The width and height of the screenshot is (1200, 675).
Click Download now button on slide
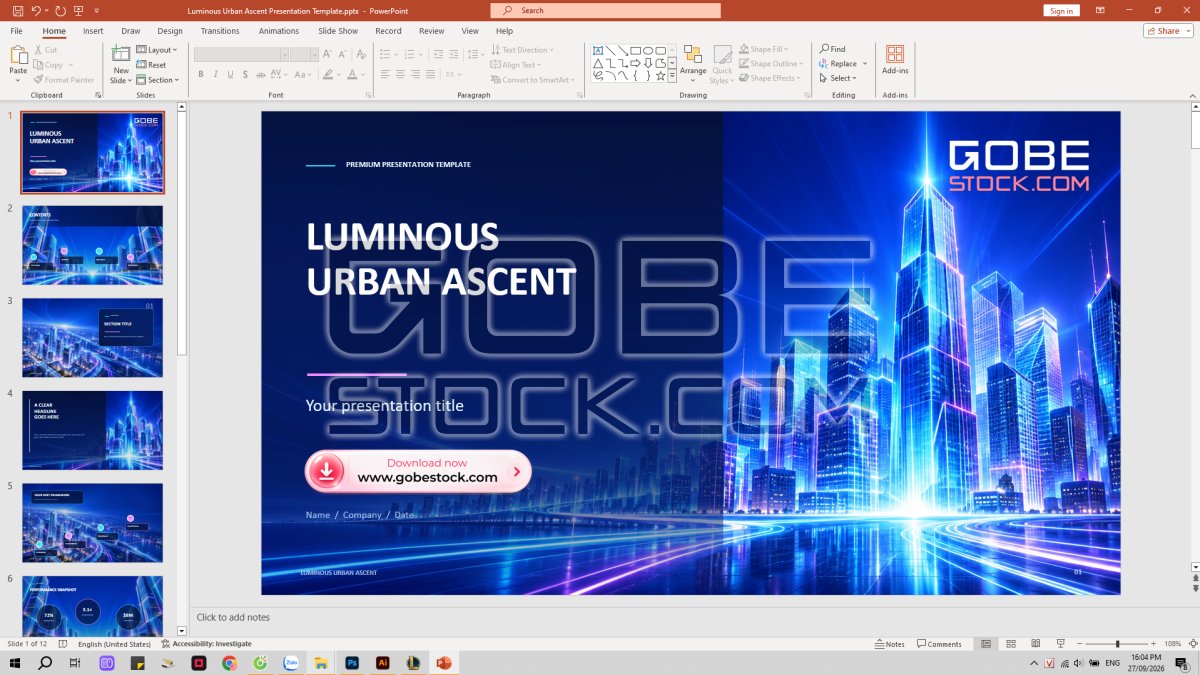tap(418, 471)
